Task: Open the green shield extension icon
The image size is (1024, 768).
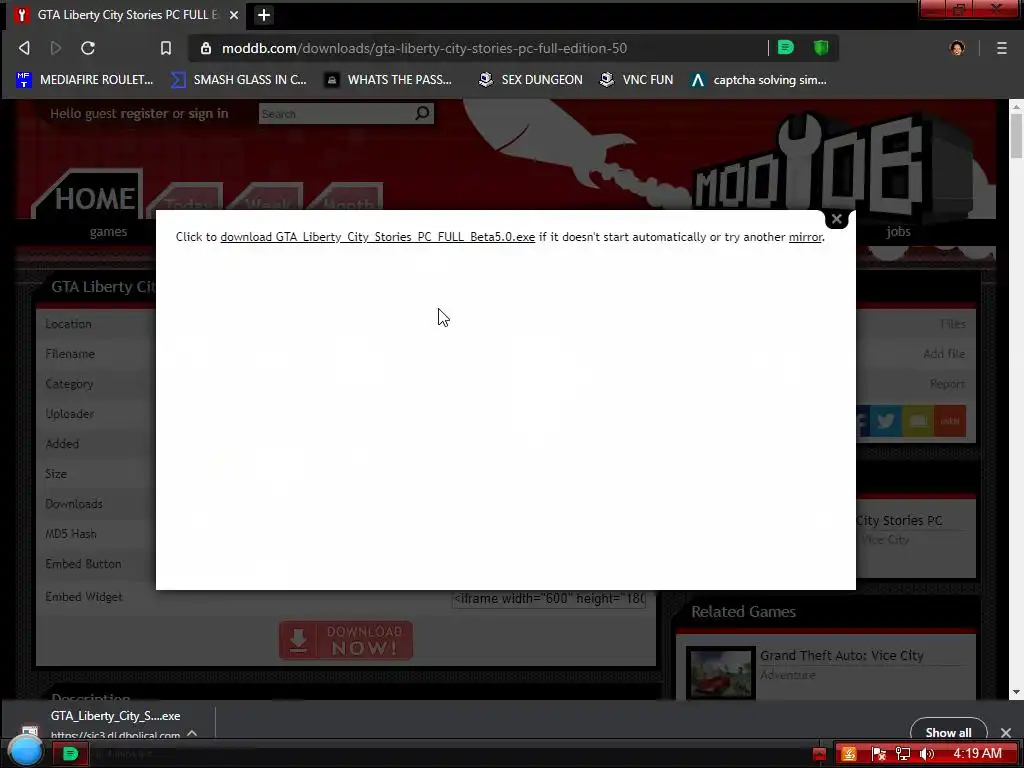Action: click(821, 47)
